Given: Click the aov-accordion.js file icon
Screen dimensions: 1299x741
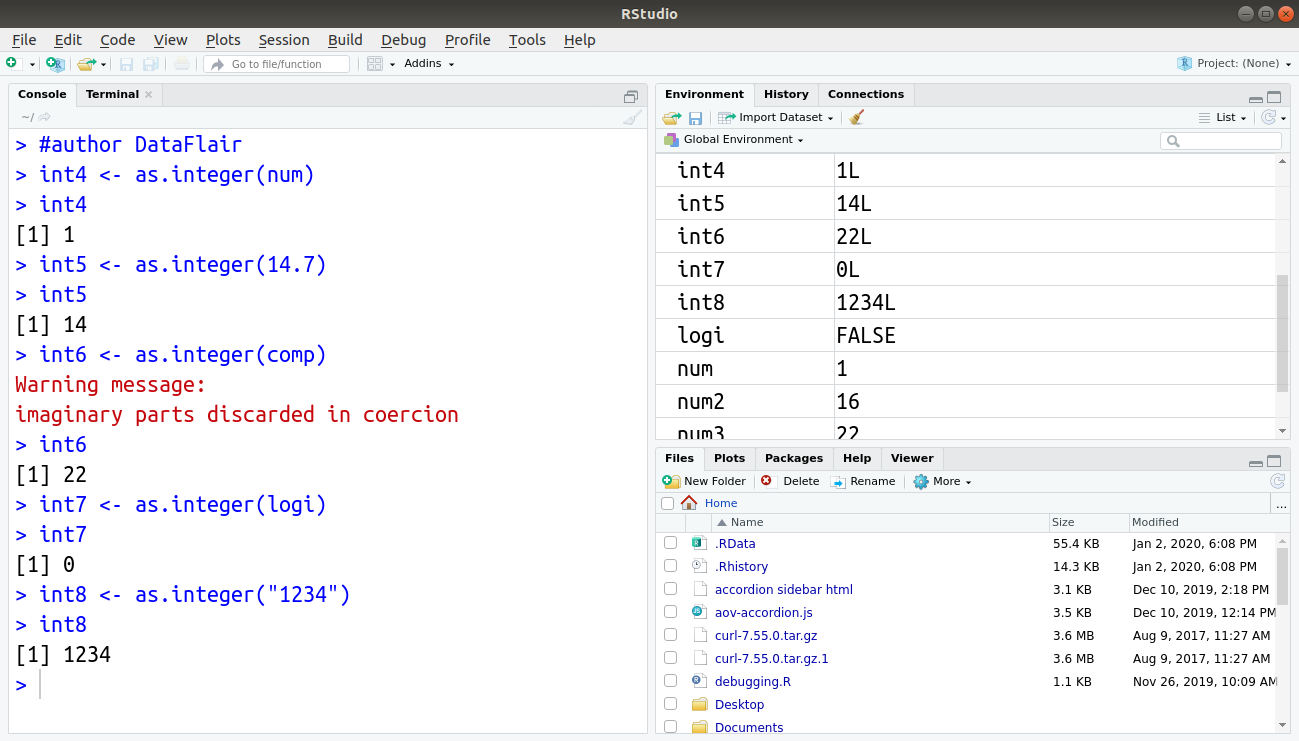Looking at the screenshot, I should [x=699, y=612].
